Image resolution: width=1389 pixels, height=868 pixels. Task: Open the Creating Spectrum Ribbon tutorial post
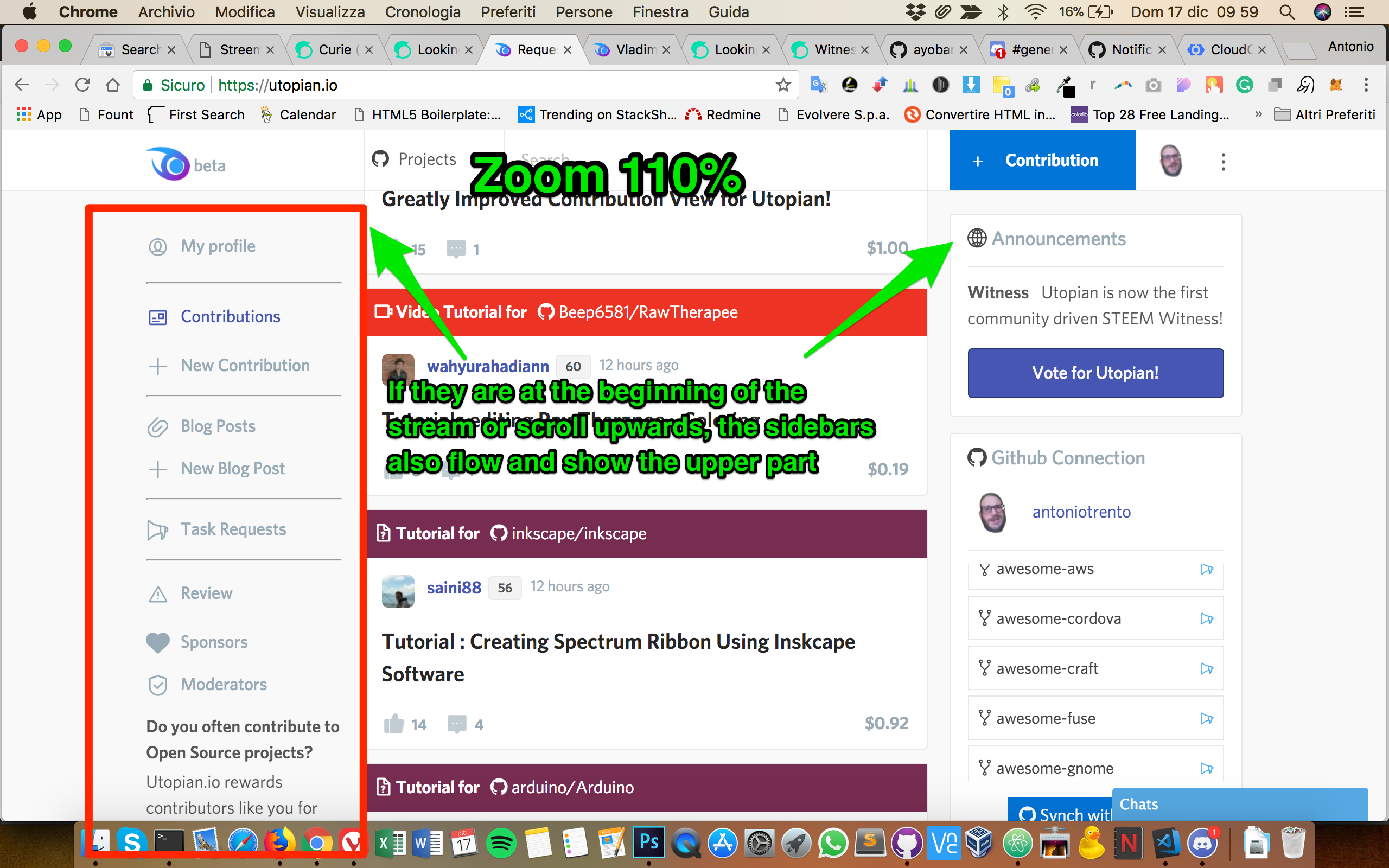618,658
